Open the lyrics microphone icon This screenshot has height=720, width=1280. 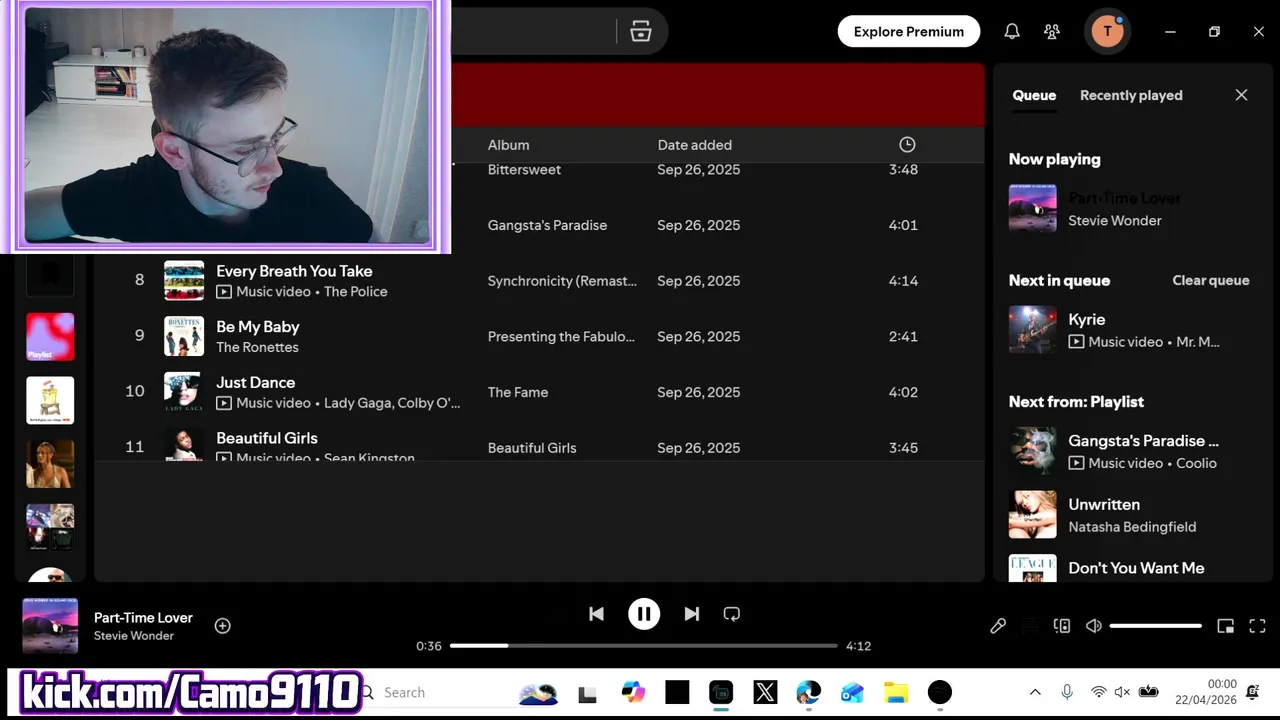(x=998, y=626)
